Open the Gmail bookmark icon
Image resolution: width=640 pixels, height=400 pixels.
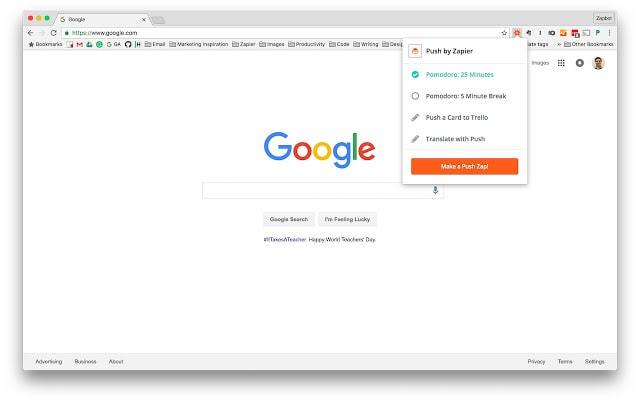tap(80, 44)
